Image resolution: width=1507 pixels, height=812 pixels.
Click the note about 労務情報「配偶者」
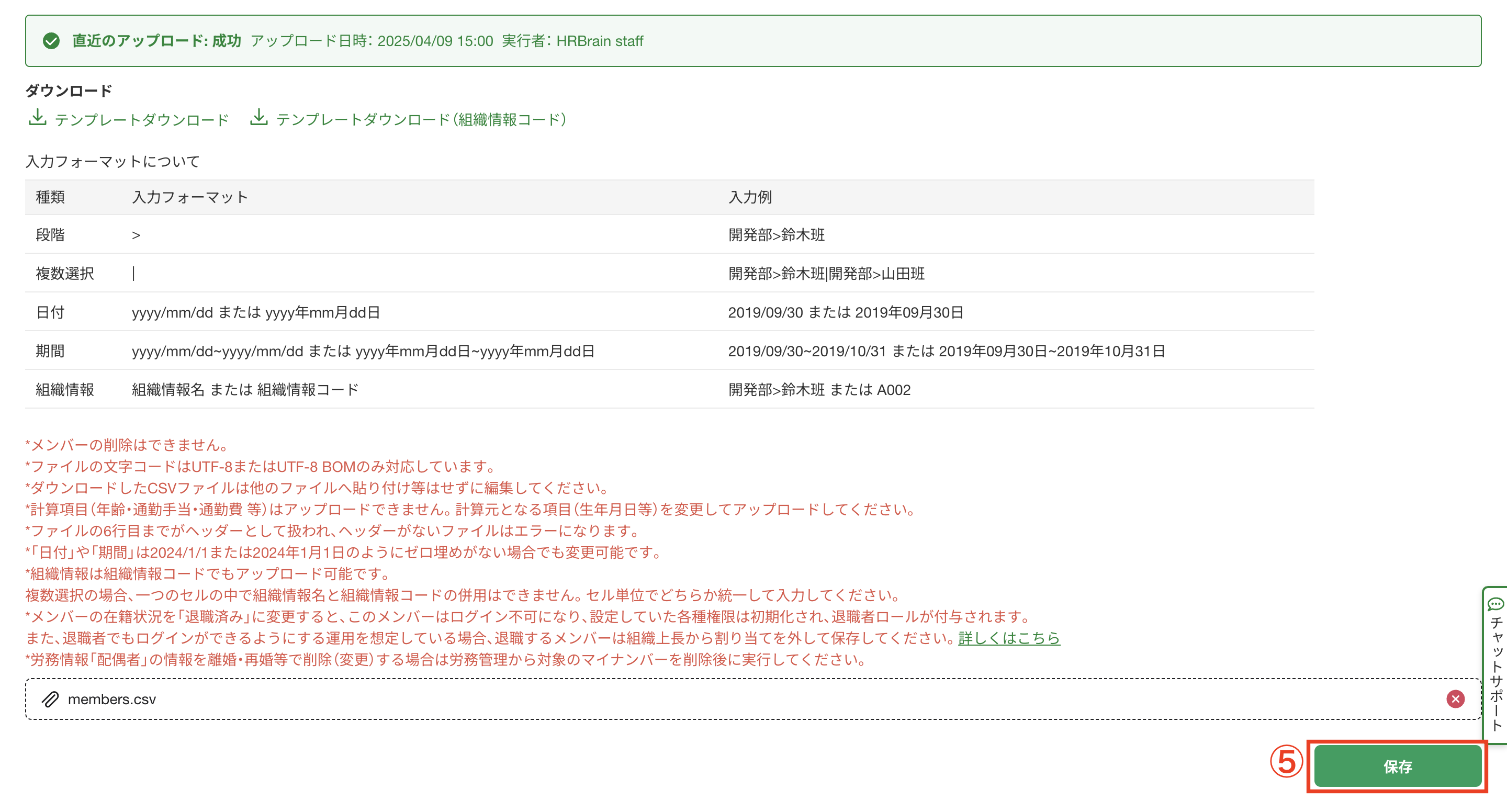tap(447, 660)
